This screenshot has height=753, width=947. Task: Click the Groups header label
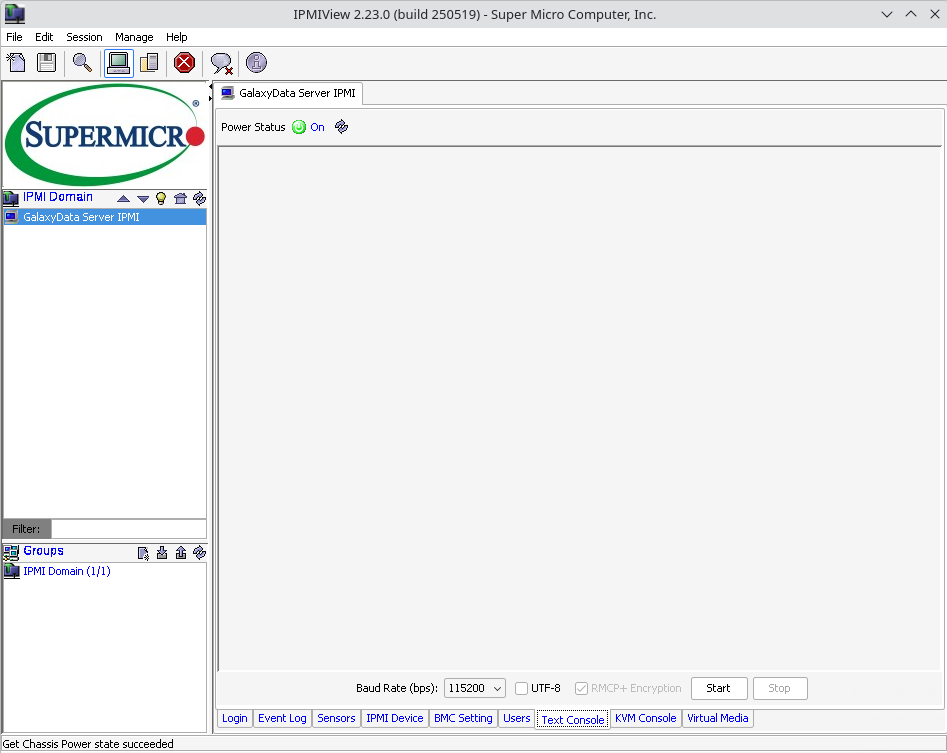(43, 551)
